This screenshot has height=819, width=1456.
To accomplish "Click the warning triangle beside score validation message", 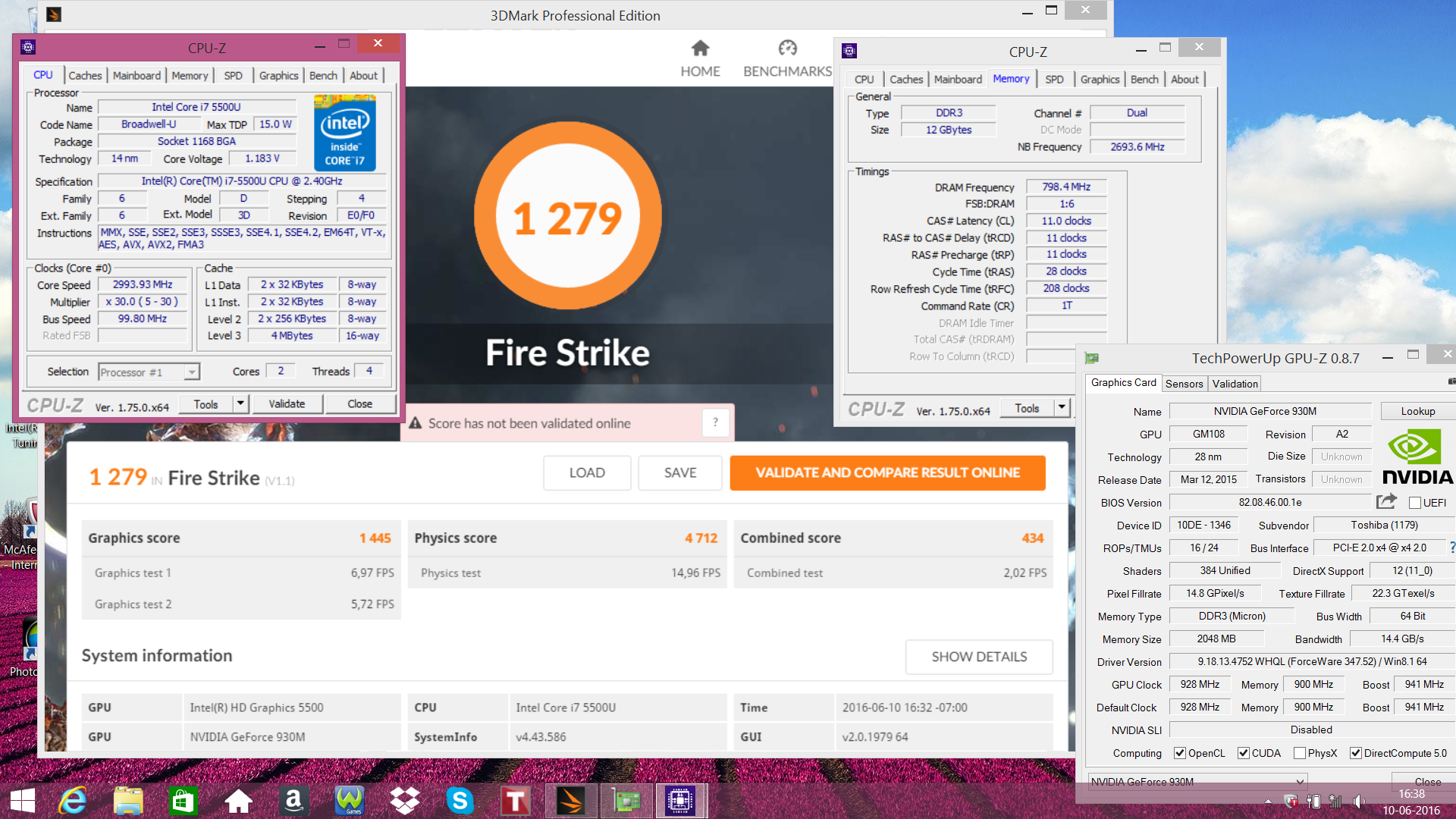I will (416, 423).
